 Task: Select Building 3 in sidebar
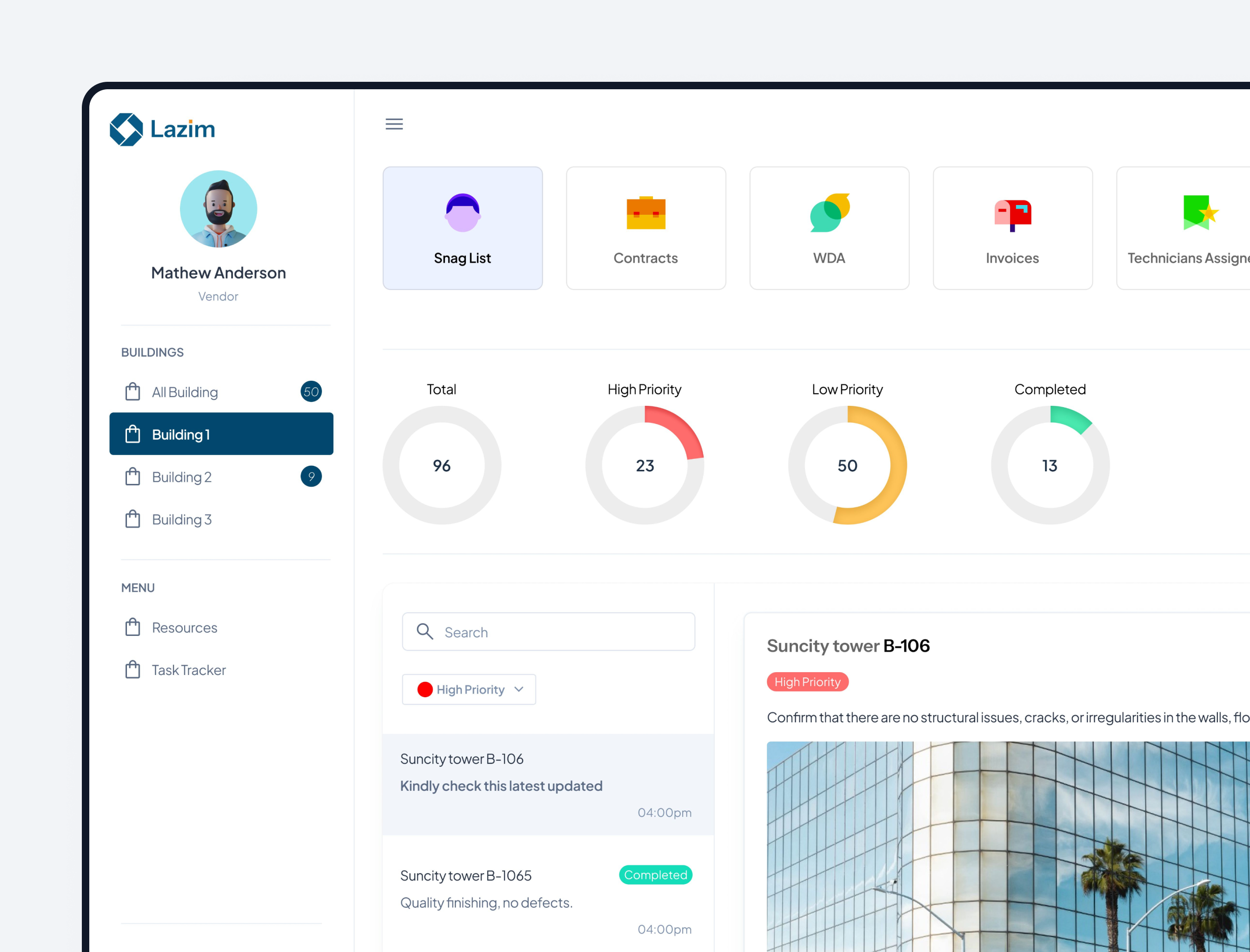point(221,519)
